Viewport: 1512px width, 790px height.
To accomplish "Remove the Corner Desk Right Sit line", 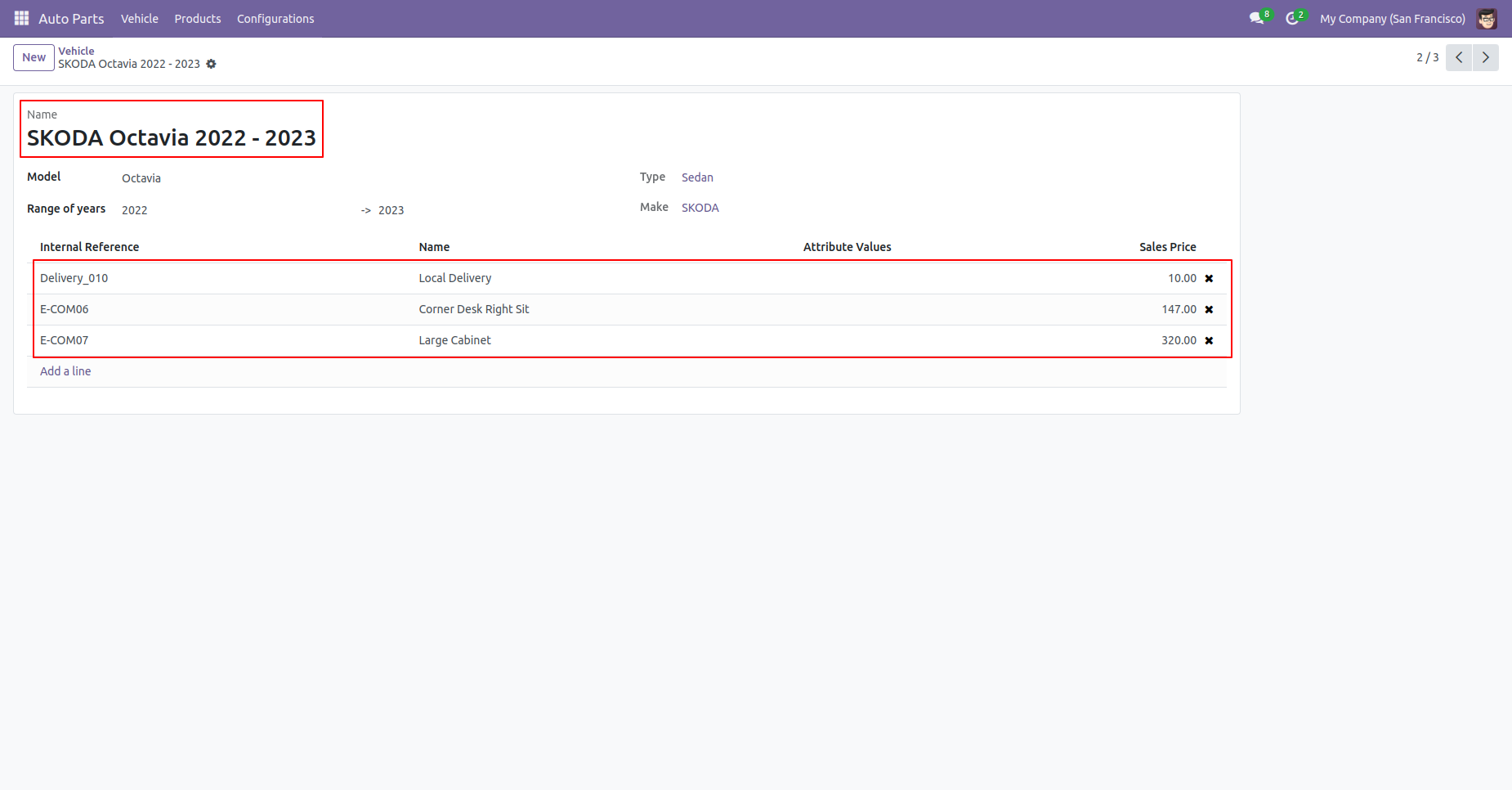I will pyautogui.click(x=1209, y=309).
